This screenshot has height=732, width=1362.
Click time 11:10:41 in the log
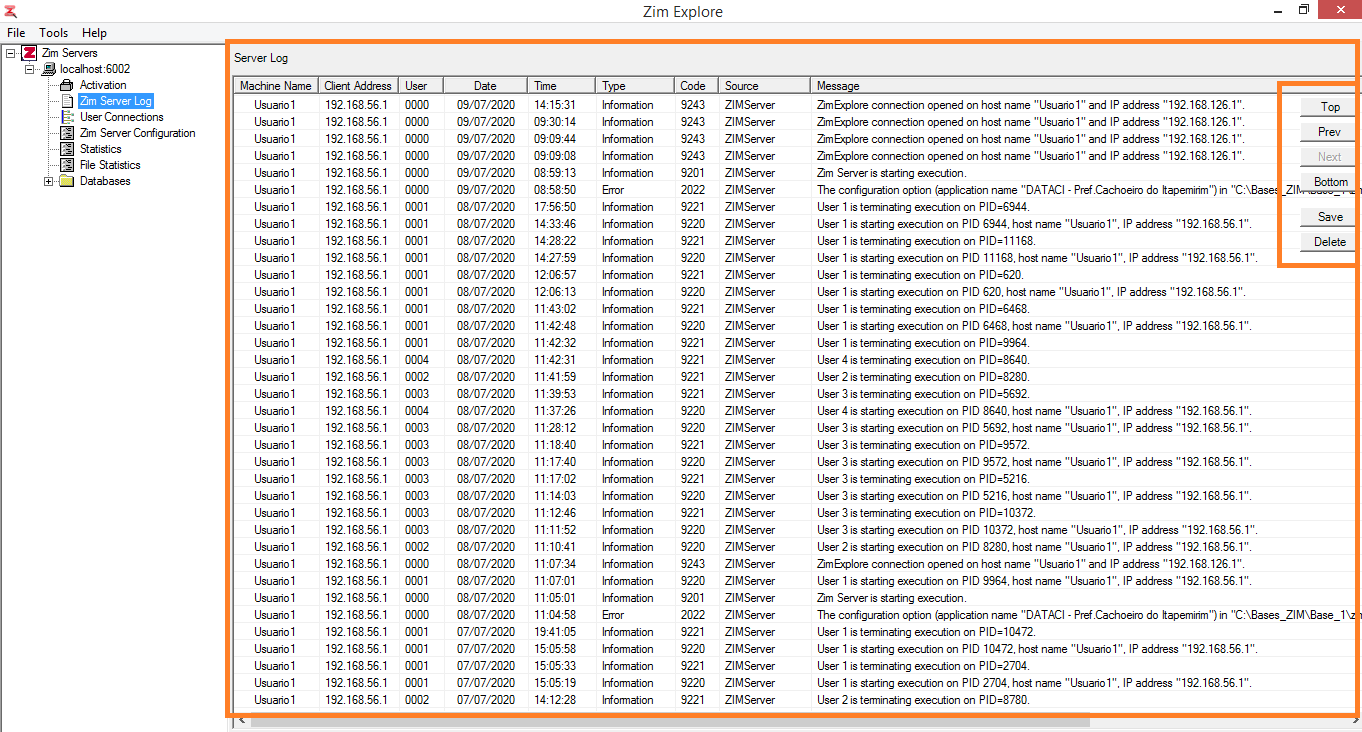pyautogui.click(x=555, y=547)
